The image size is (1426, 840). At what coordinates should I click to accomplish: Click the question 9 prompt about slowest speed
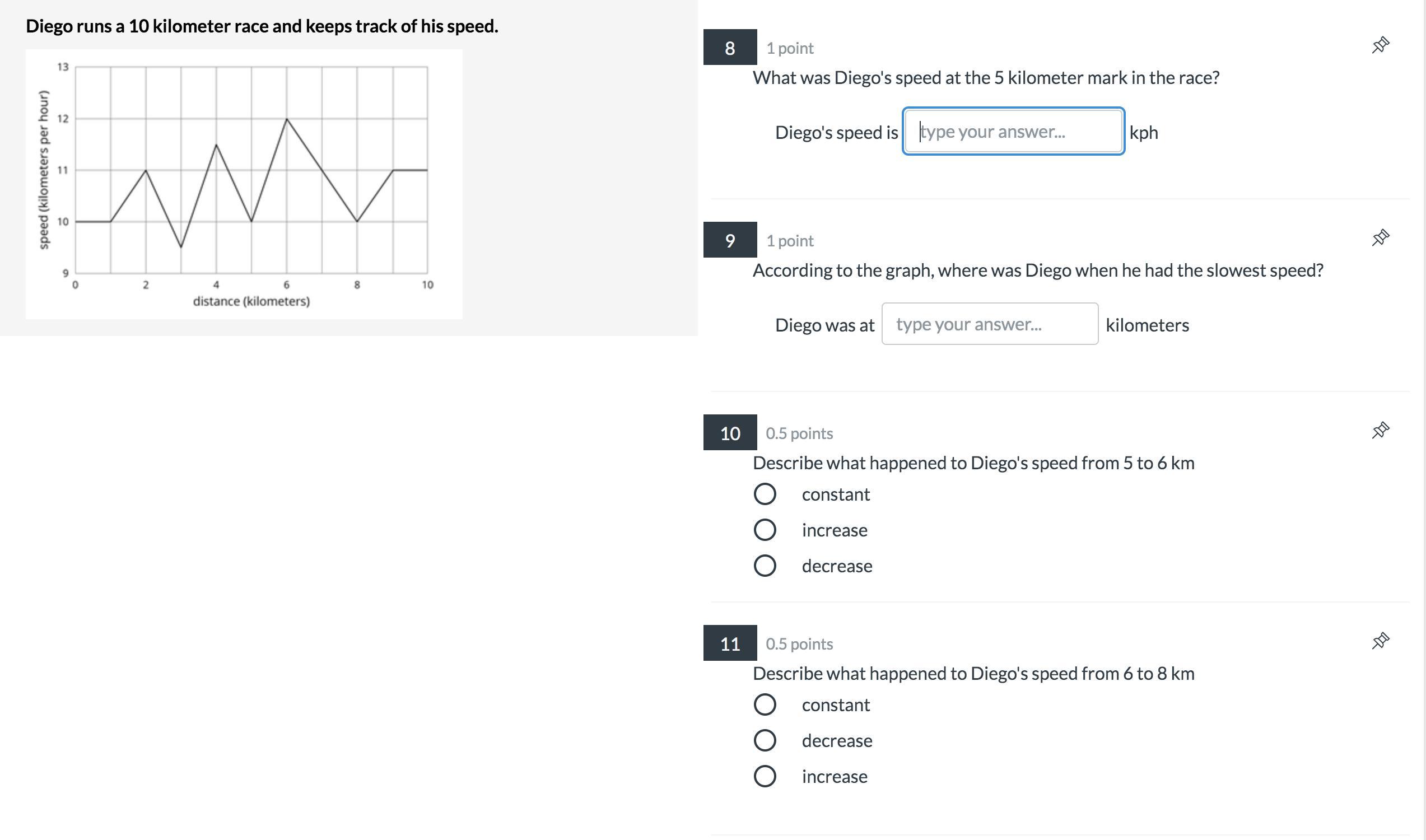point(1038,270)
